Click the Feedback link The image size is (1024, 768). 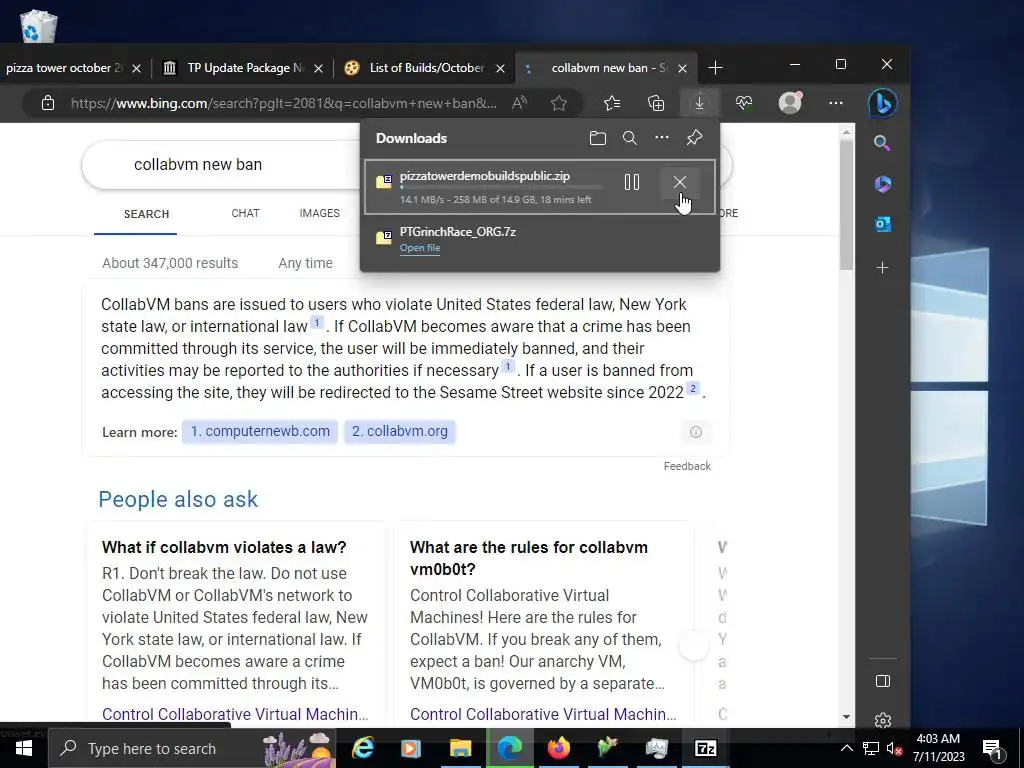687,466
